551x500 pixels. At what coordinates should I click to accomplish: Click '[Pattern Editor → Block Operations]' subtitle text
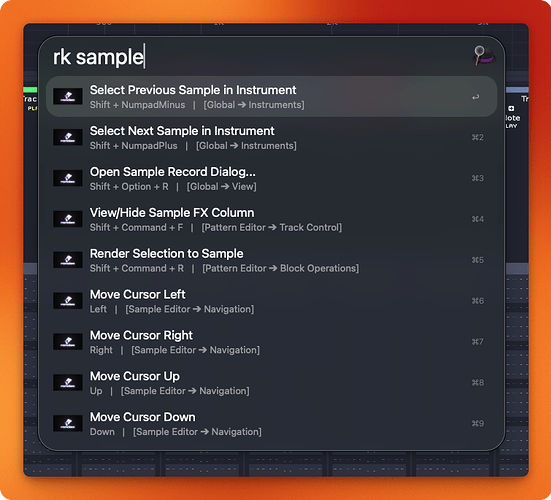[280, 268]
